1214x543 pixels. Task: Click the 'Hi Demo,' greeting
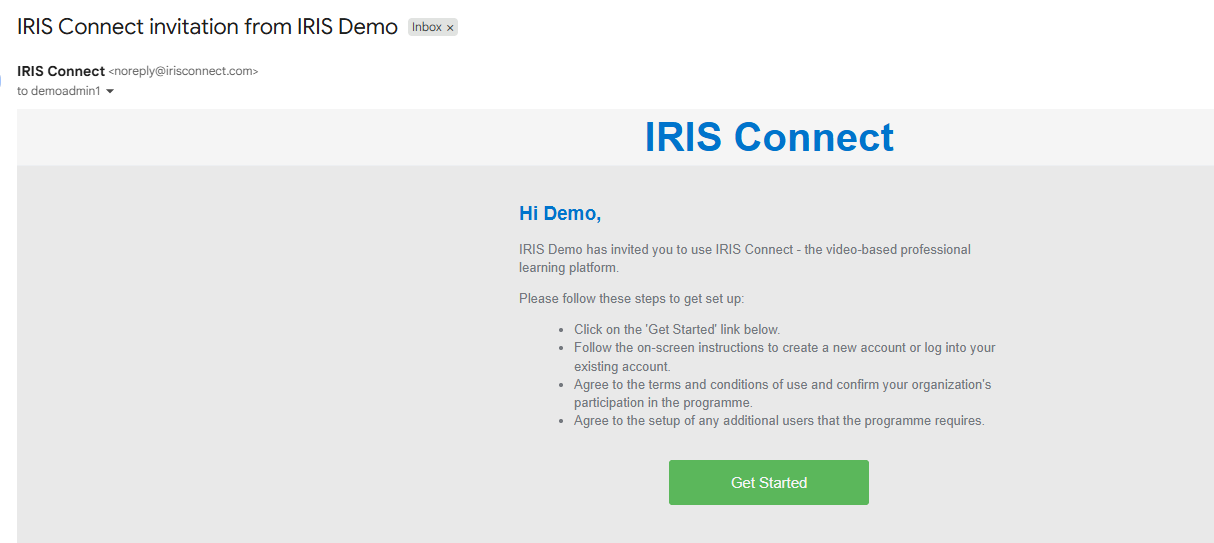[x=560, y=213]
